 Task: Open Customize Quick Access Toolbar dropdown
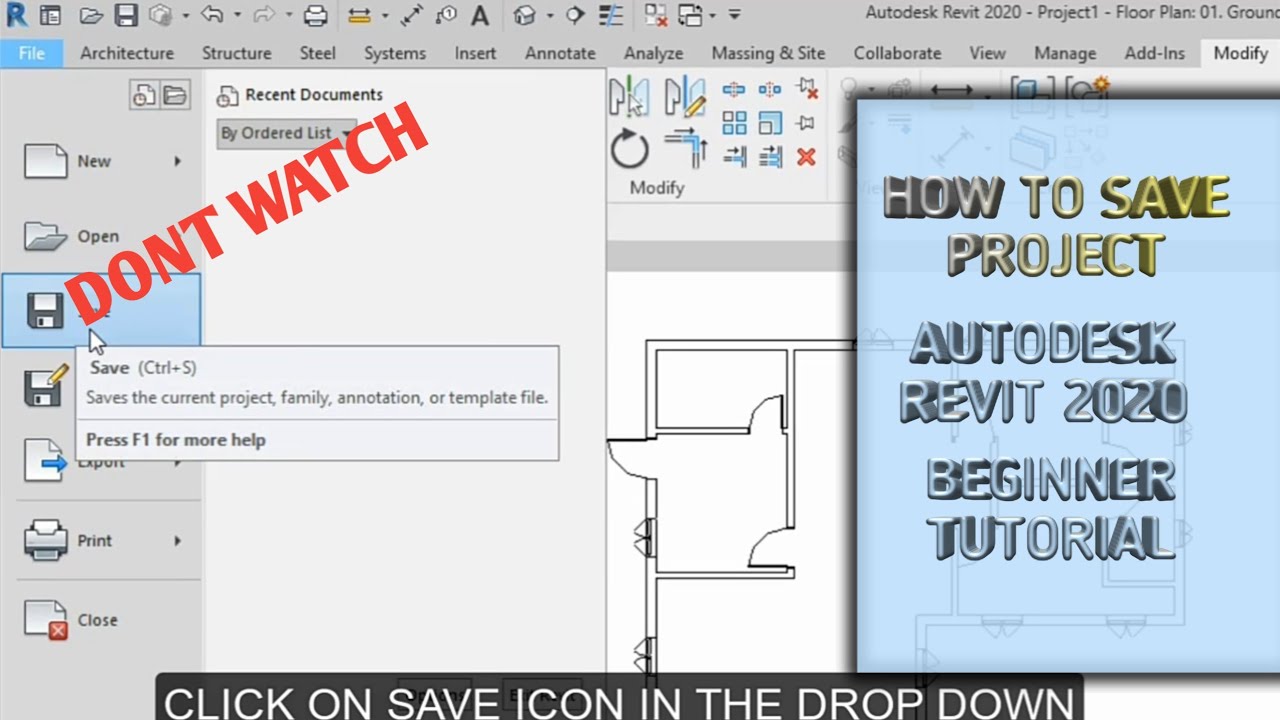(x=735, y=15)
